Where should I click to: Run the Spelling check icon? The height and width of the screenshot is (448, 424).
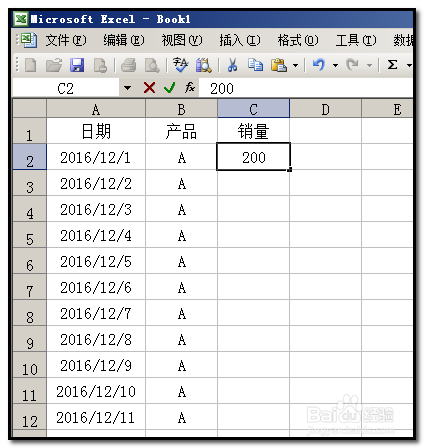pyautogui.click(x=180, y=65)
